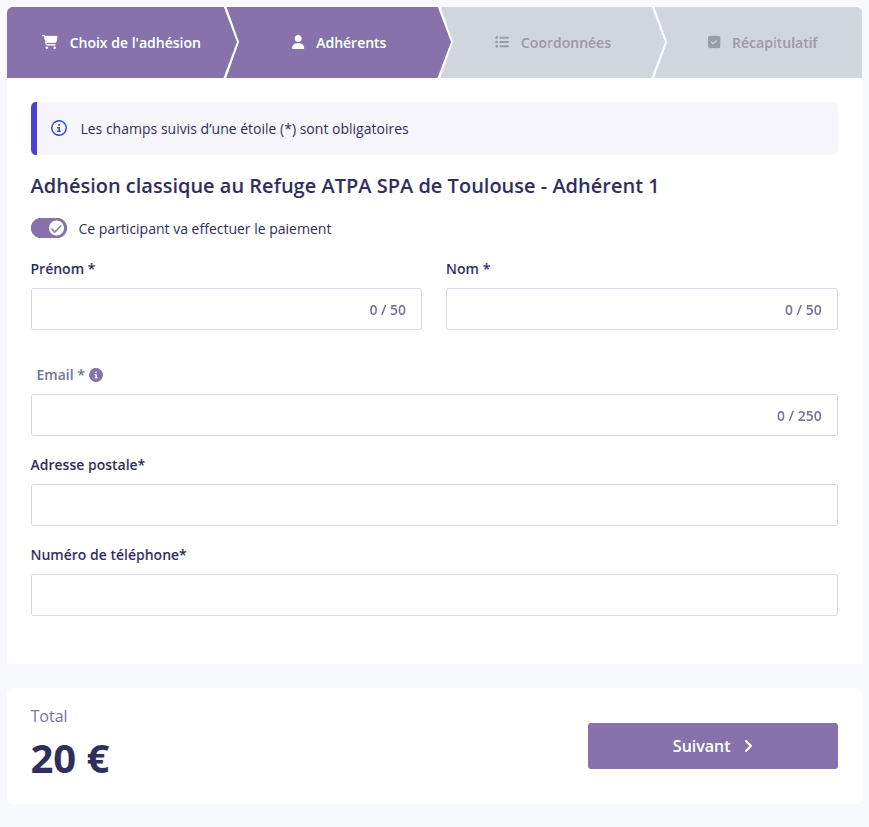The height and width of the screenshot is (827, 869).
Task: Click the arrow chevron inside the Suivant button
Action: click(745, 746)
